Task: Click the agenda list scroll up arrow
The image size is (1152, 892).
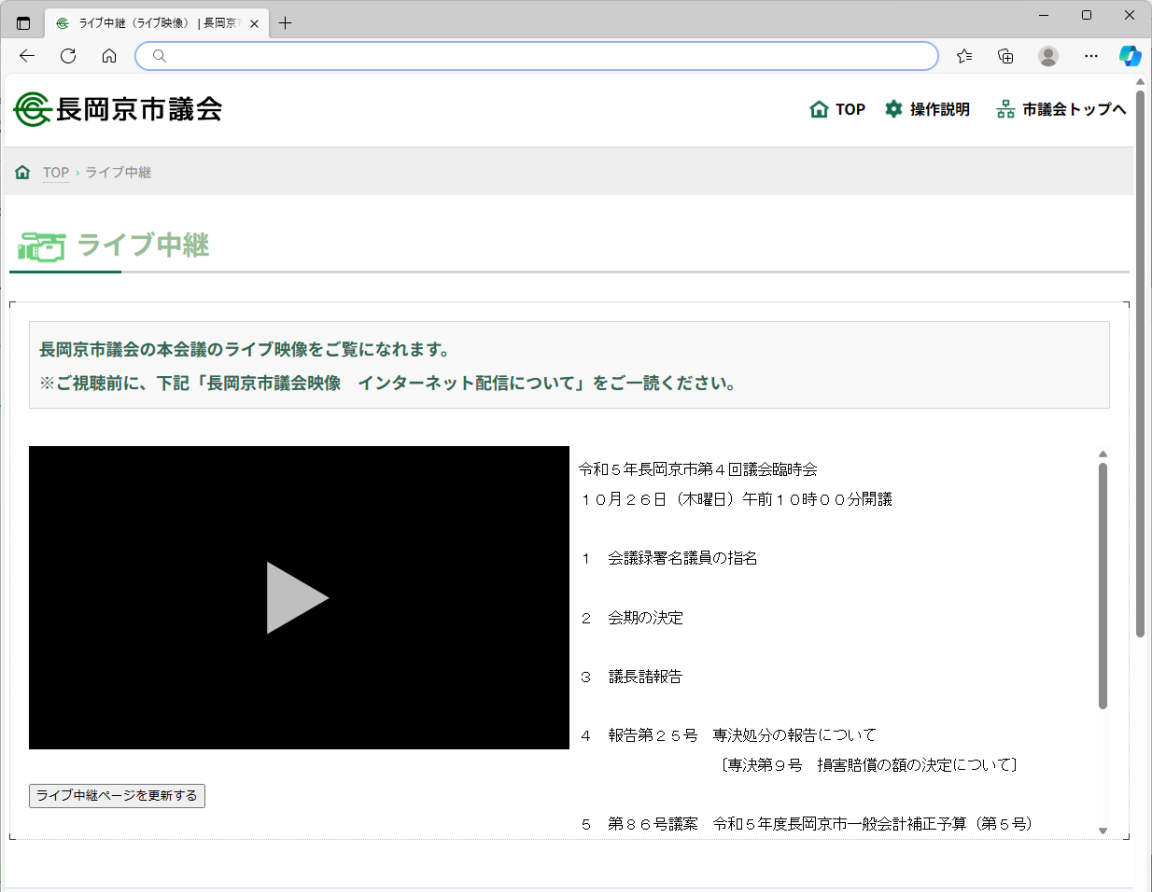Action: tap(1103, 454)
